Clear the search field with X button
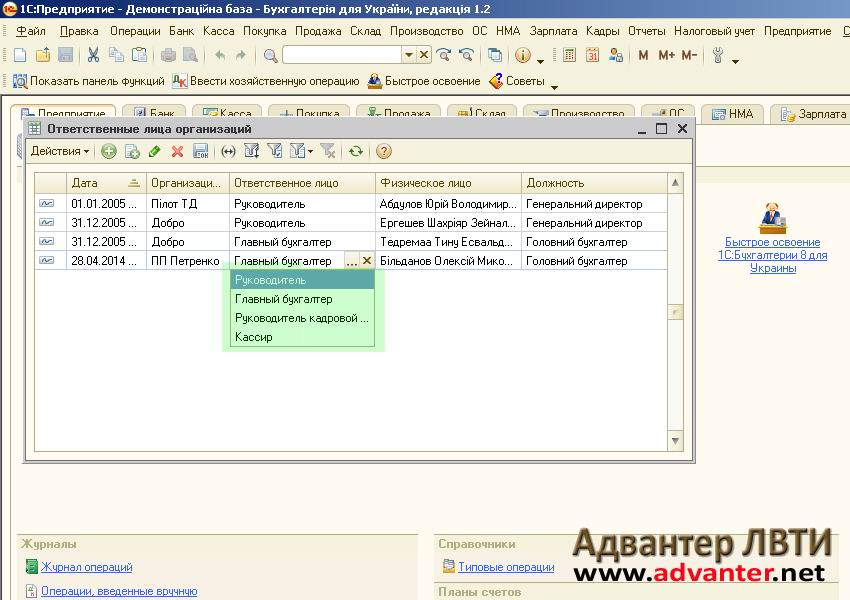 pyautogui.click(x=424, y=55)
